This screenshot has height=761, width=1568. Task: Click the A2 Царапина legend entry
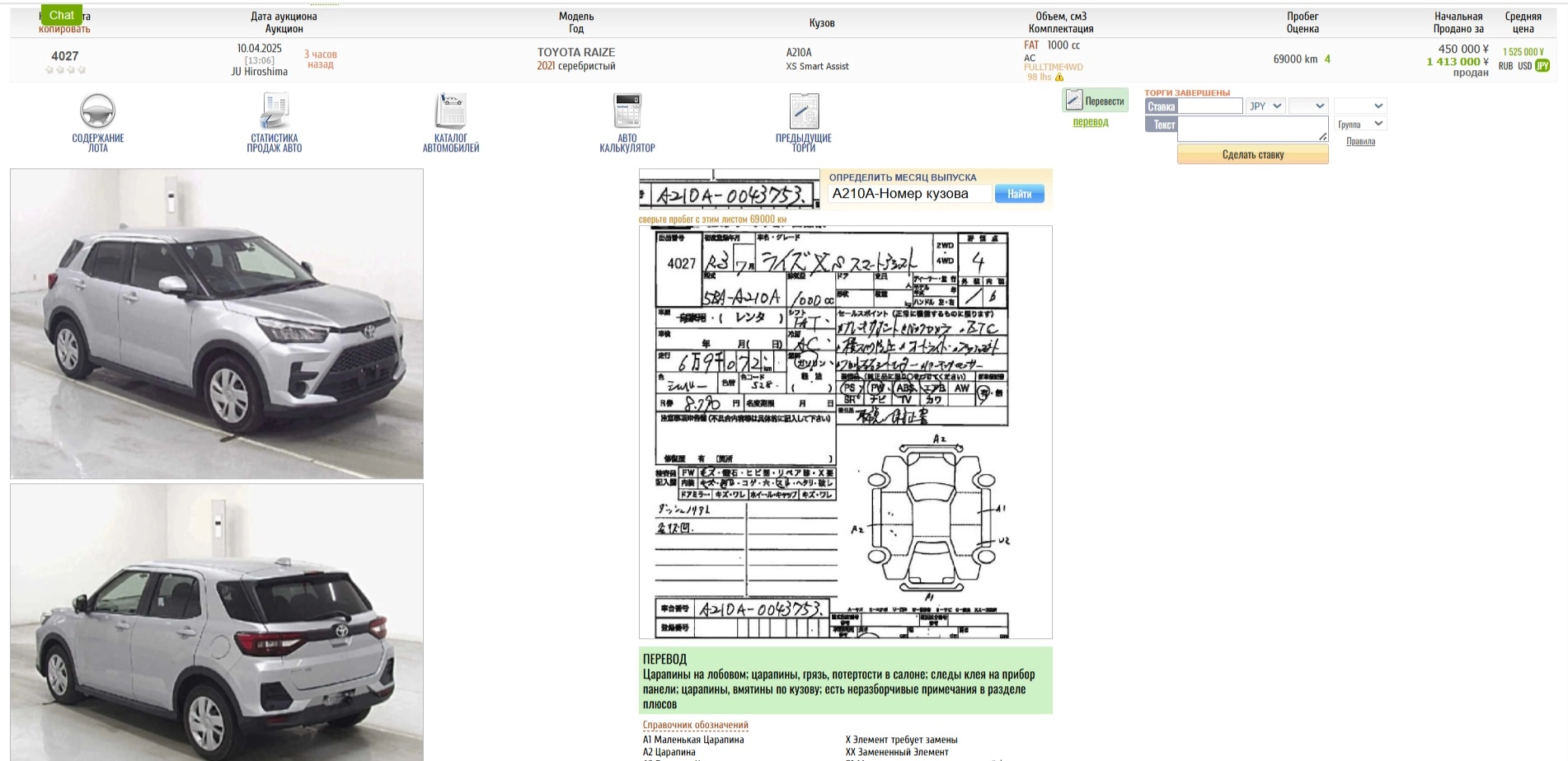pyautogui.click(x=669, y=752)
